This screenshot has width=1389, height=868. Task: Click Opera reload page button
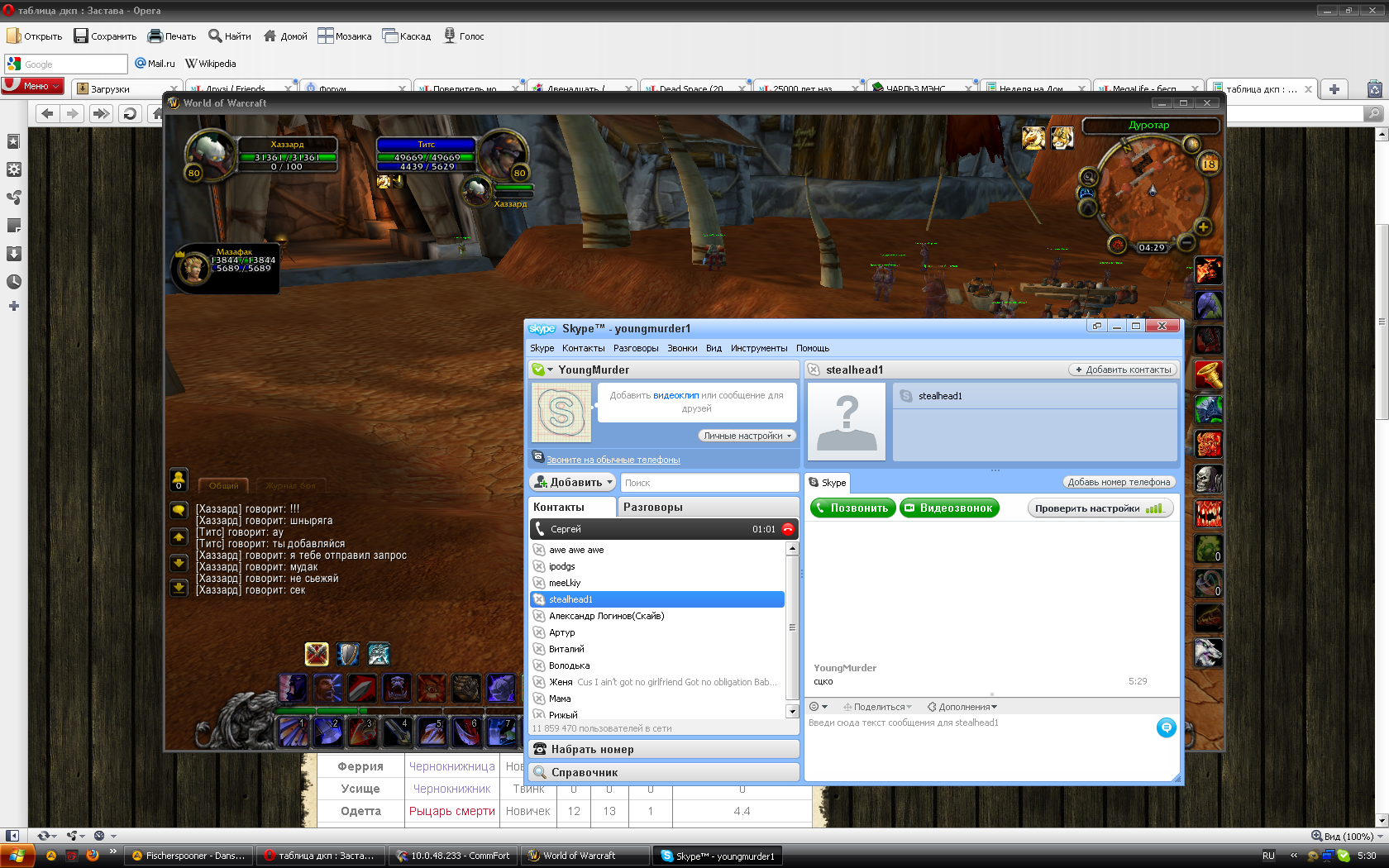(129, 113)
